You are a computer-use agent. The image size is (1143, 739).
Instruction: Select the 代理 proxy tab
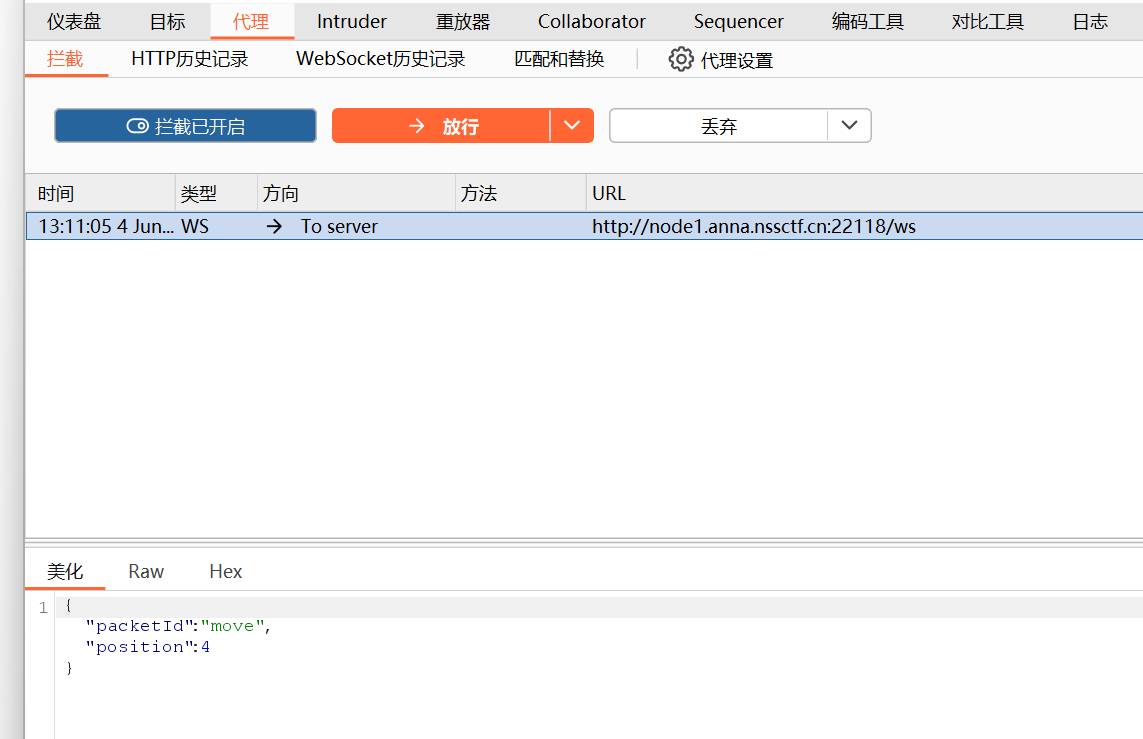pyautogui.click(x=251, y=22)
